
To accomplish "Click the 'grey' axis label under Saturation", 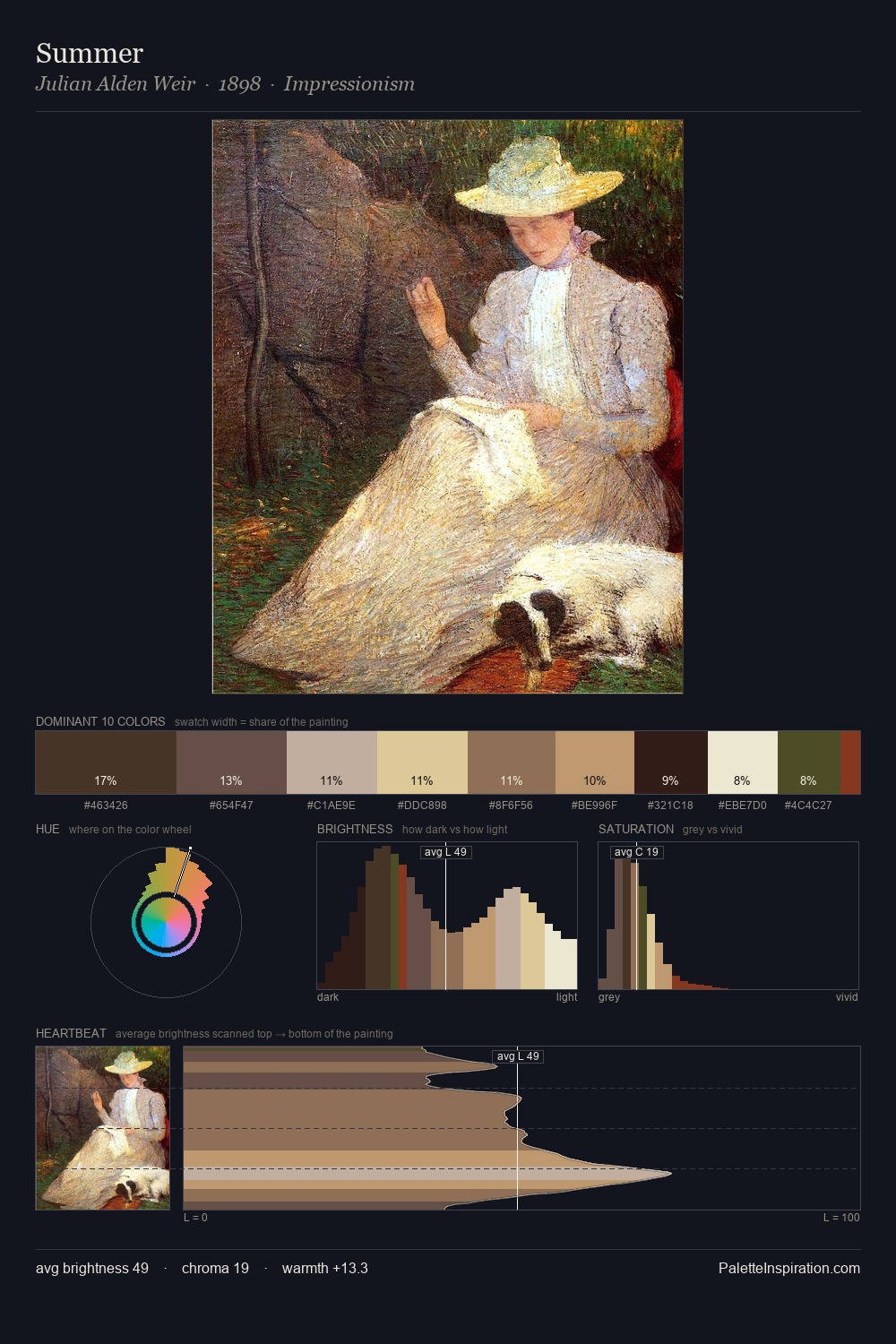I will (609, 997).
